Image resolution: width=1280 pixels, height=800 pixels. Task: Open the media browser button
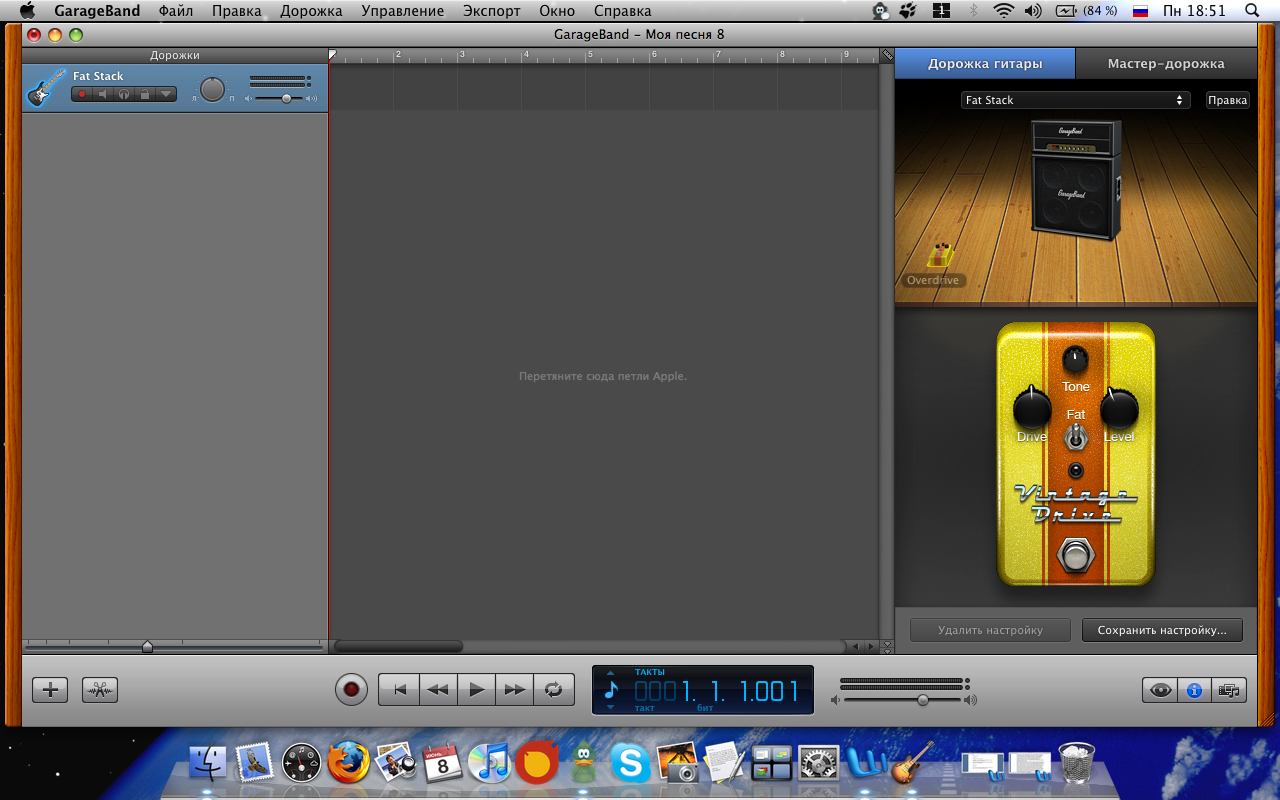1229,689
